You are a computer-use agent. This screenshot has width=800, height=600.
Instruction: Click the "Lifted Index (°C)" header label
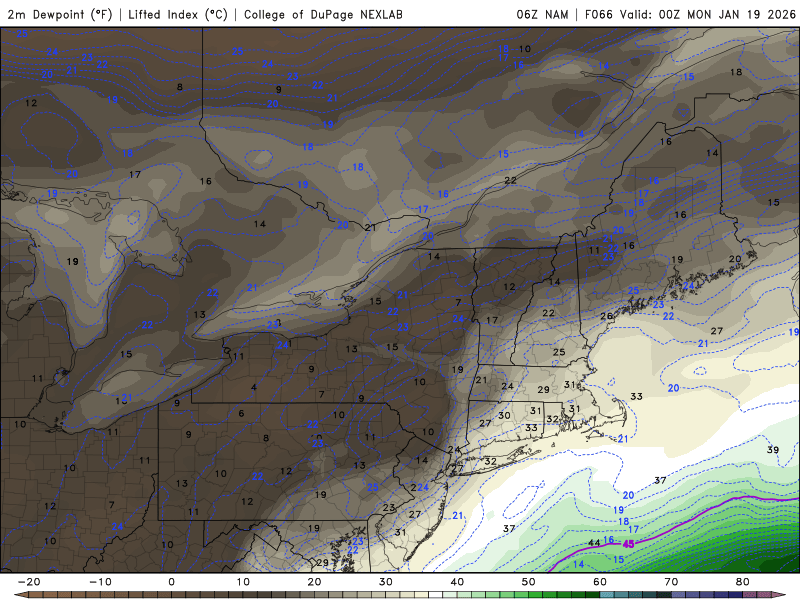tap(178, 14)
